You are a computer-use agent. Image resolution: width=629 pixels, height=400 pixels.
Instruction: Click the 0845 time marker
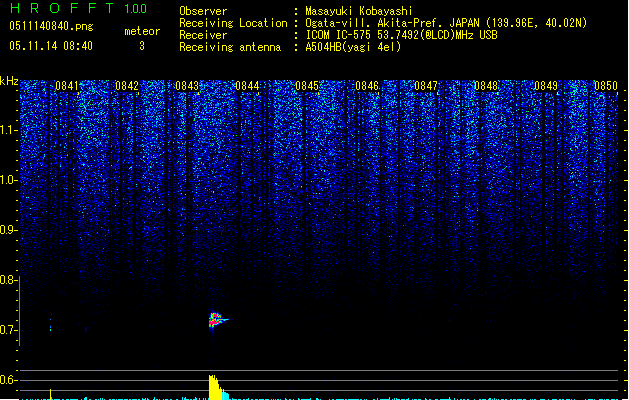[x=307, y=86]
